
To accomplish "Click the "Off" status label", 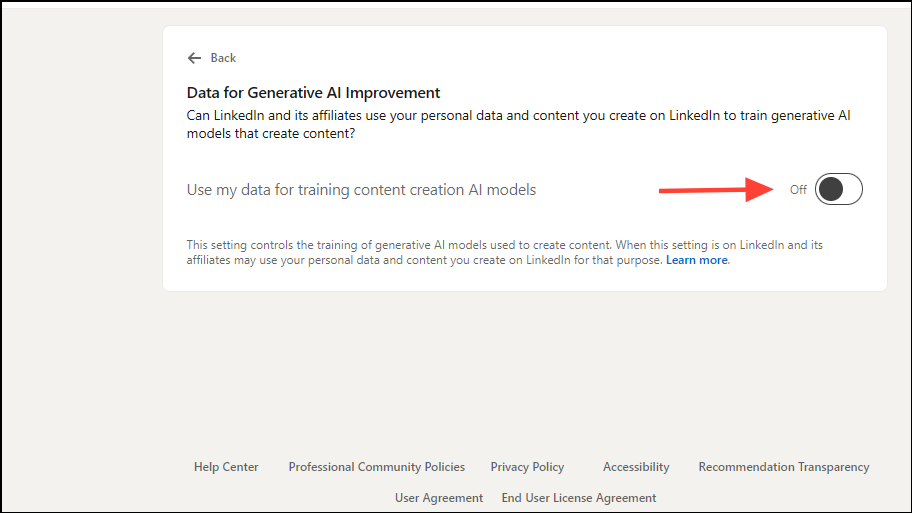I will 798,190.
